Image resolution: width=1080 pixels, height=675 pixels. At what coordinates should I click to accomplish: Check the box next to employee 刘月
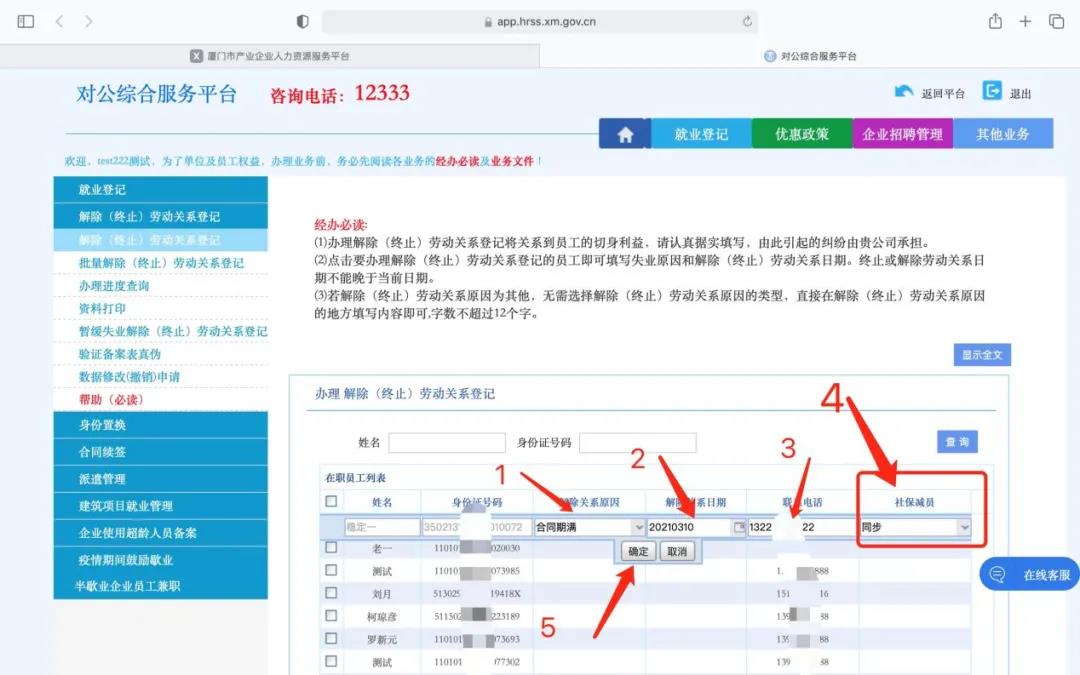pos(331,593)
